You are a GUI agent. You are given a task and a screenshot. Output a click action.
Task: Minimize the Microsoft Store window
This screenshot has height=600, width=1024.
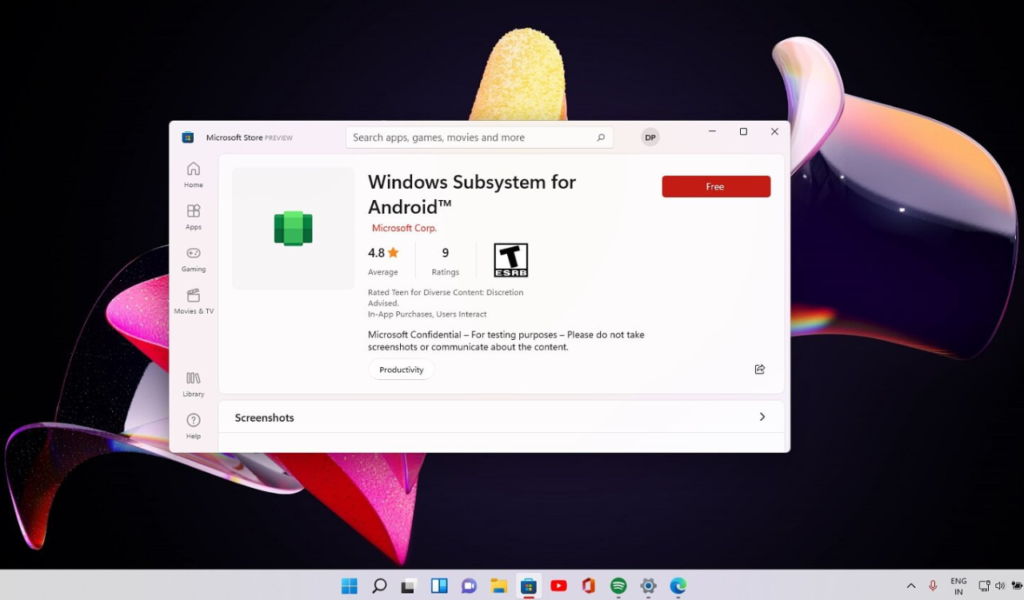point(712,131)
